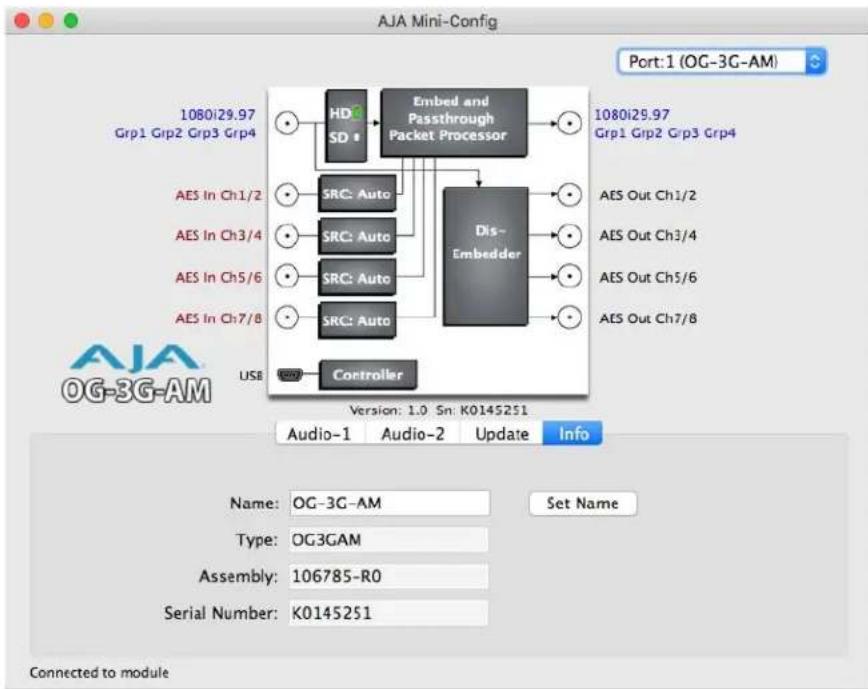Screen dimensions: 868x689
Task: Click the USB port icon
Action: [x=290, y=375]
